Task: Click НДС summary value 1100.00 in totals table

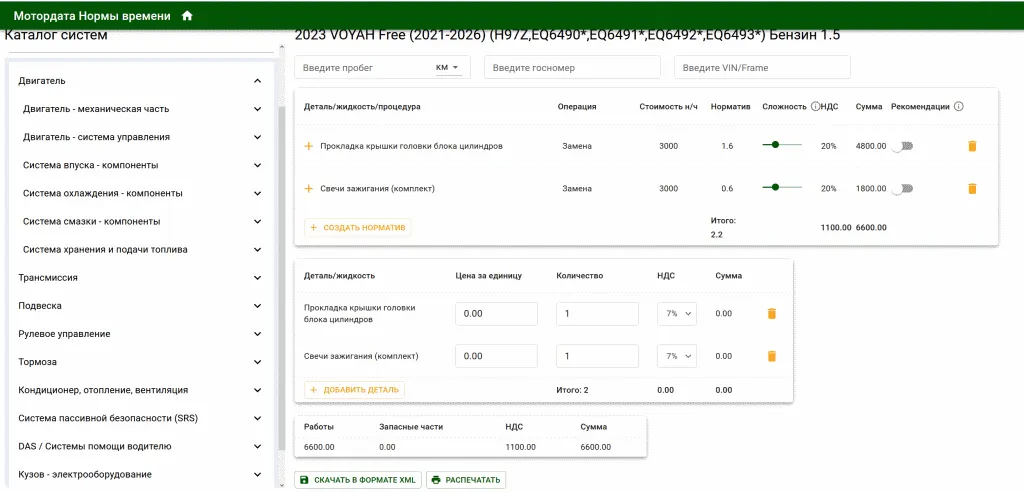Action: point(520,448)
